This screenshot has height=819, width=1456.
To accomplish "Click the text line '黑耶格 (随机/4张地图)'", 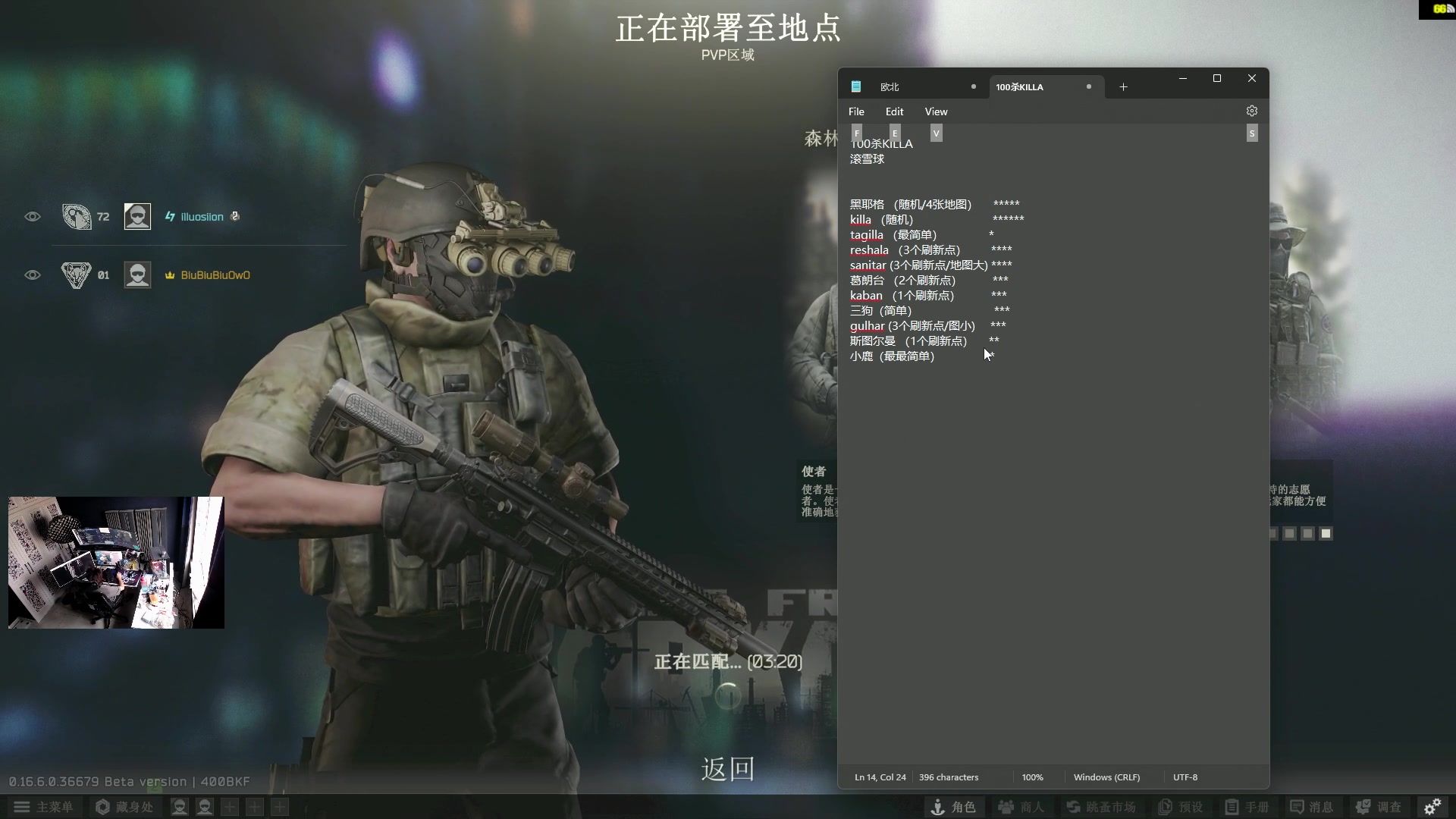I will point(910,205).
